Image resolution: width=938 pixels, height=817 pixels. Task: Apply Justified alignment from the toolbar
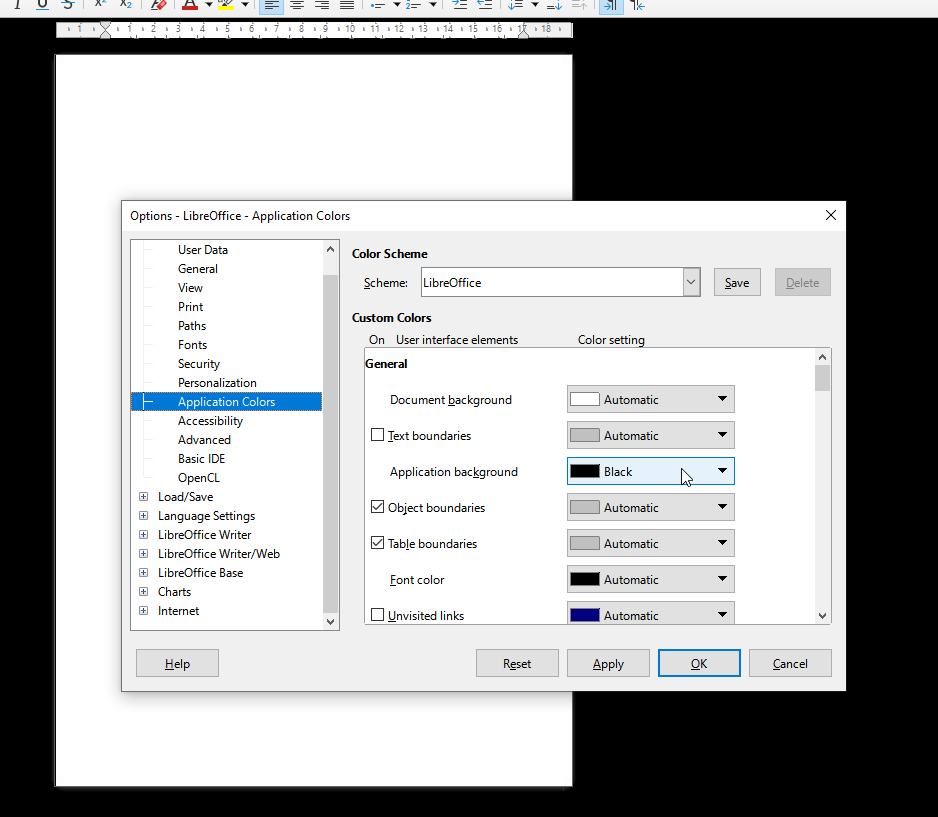(346, 5)
